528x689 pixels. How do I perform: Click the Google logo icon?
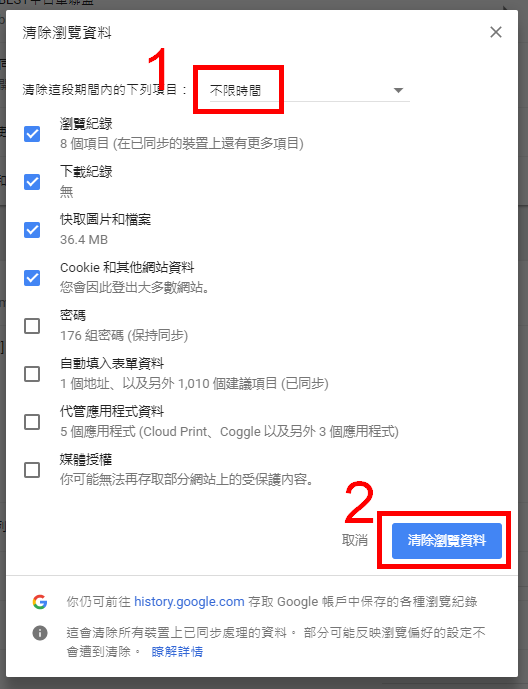tap(40, 602)
